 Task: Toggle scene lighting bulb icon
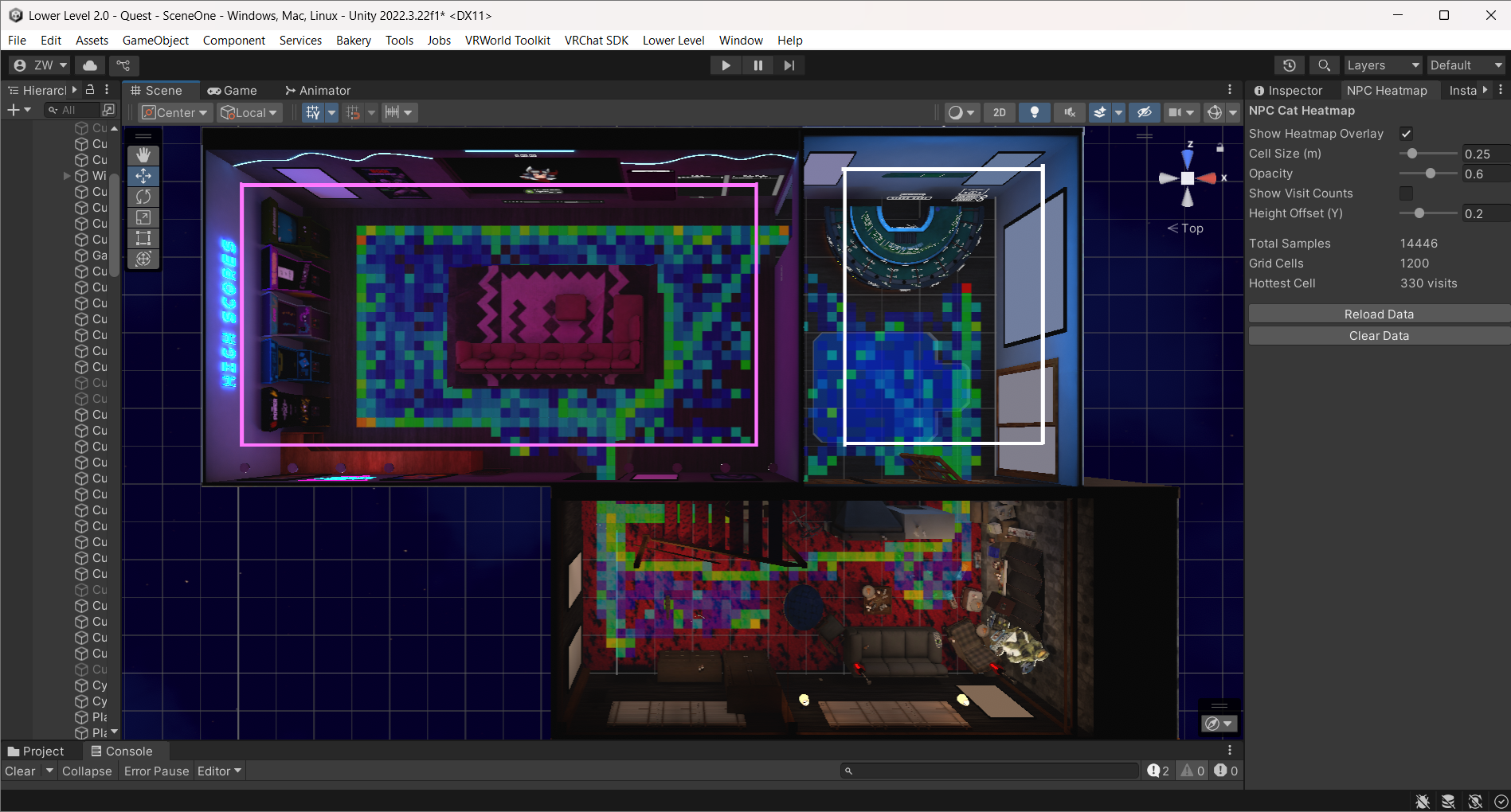pyautogui.click(x=1034, y=112)
